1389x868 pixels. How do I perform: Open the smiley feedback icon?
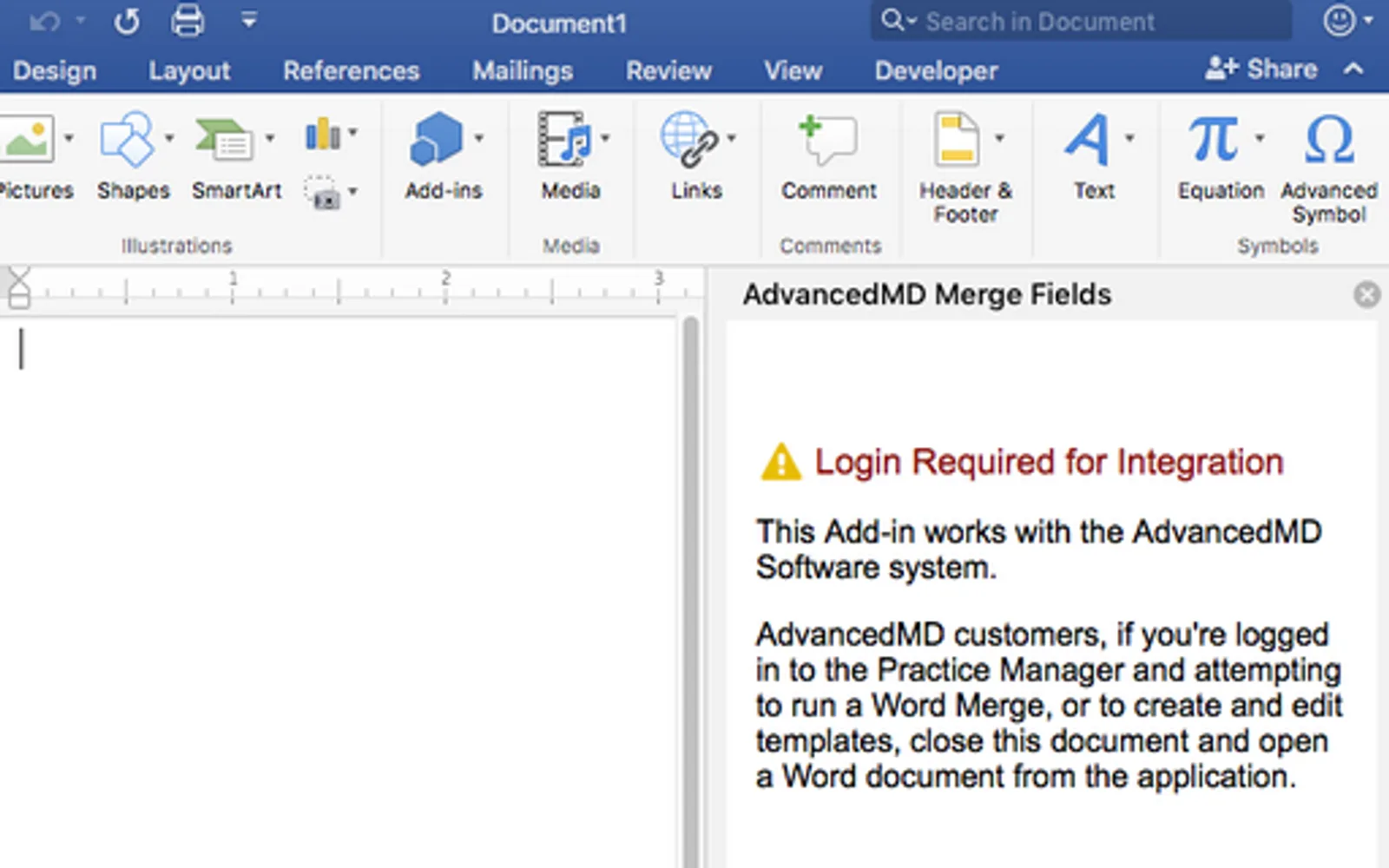point(1340,20)
